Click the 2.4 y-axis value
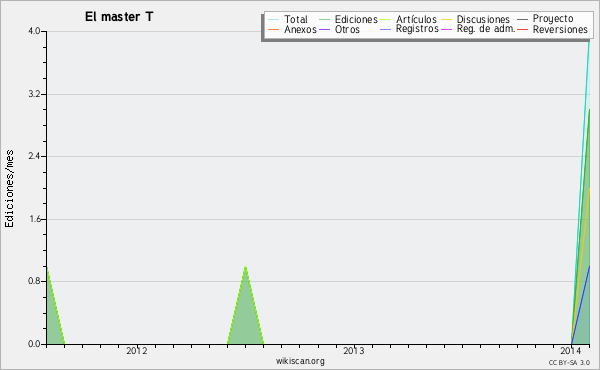Viewport: 600px width, 370px height. tap(34, 156)
